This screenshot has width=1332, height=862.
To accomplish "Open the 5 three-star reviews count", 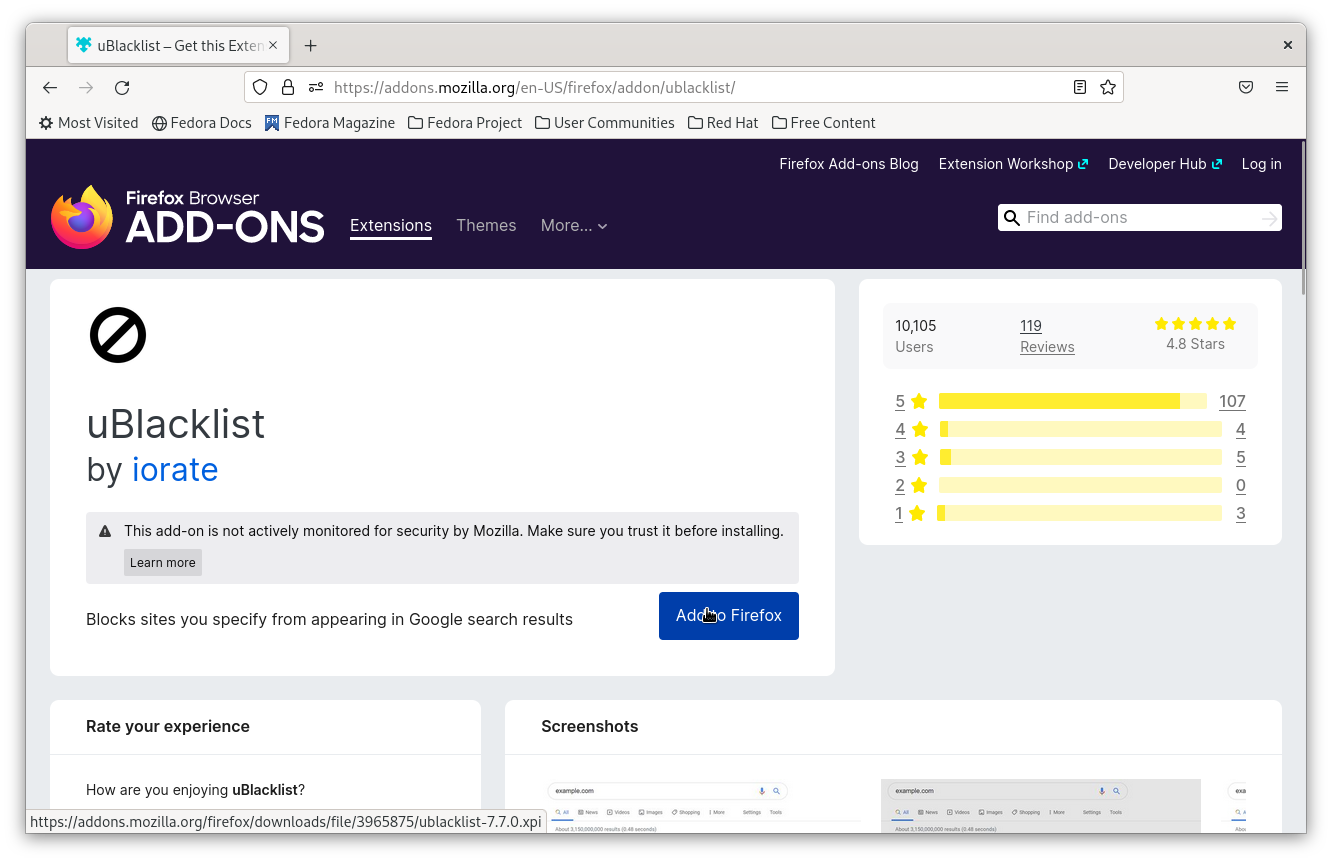I will click(x=1240, y=458).
